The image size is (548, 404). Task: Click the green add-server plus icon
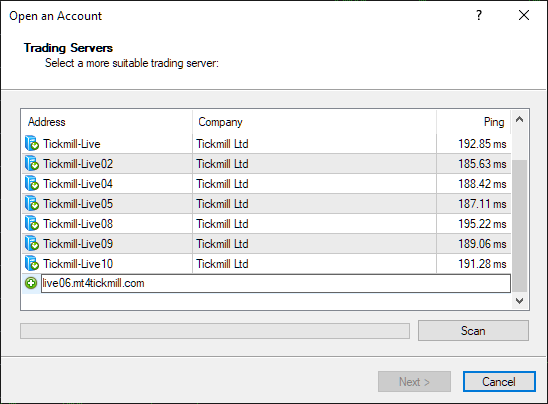click(31, 283)
